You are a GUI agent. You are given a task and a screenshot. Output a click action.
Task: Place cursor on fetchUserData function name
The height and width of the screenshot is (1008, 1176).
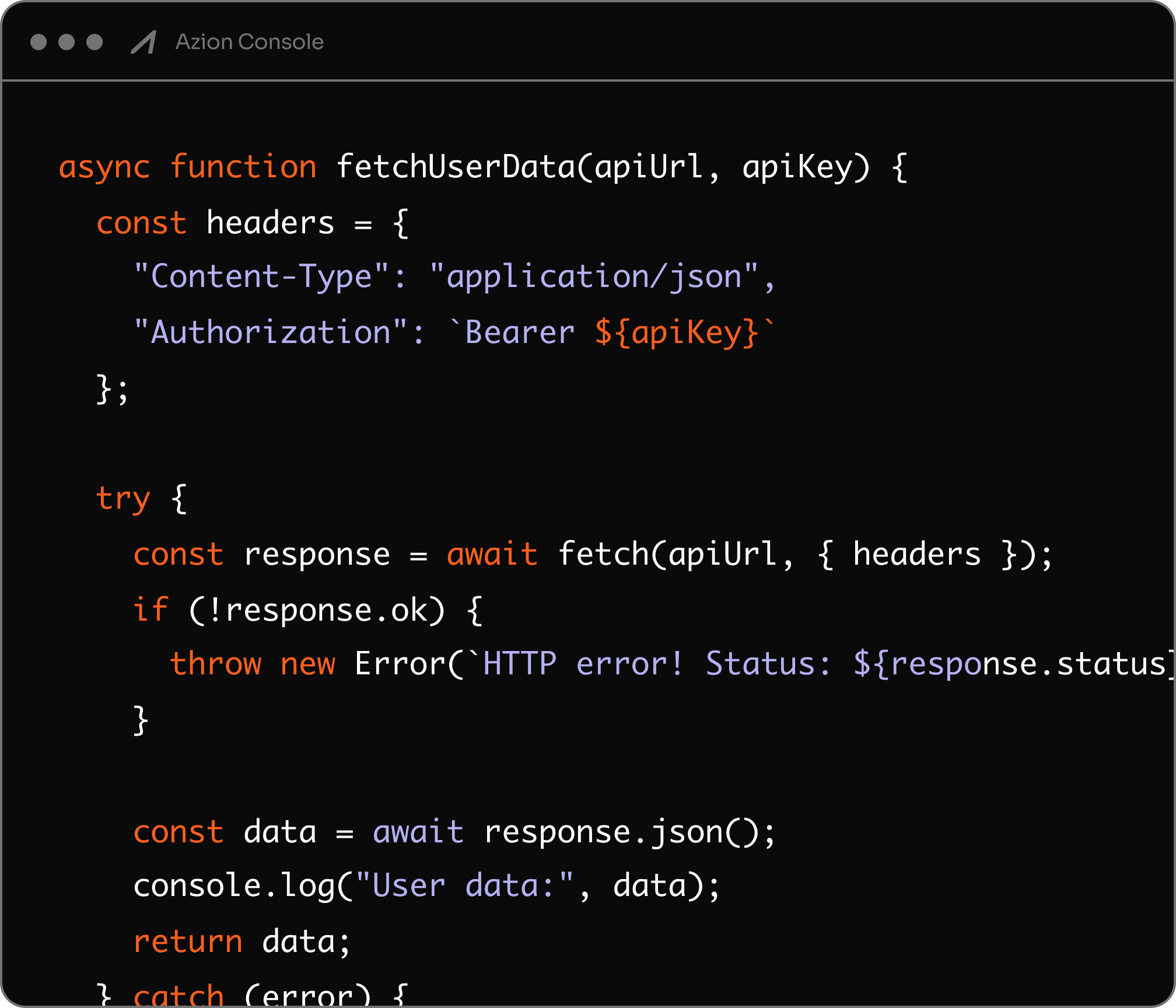point(455,167)
